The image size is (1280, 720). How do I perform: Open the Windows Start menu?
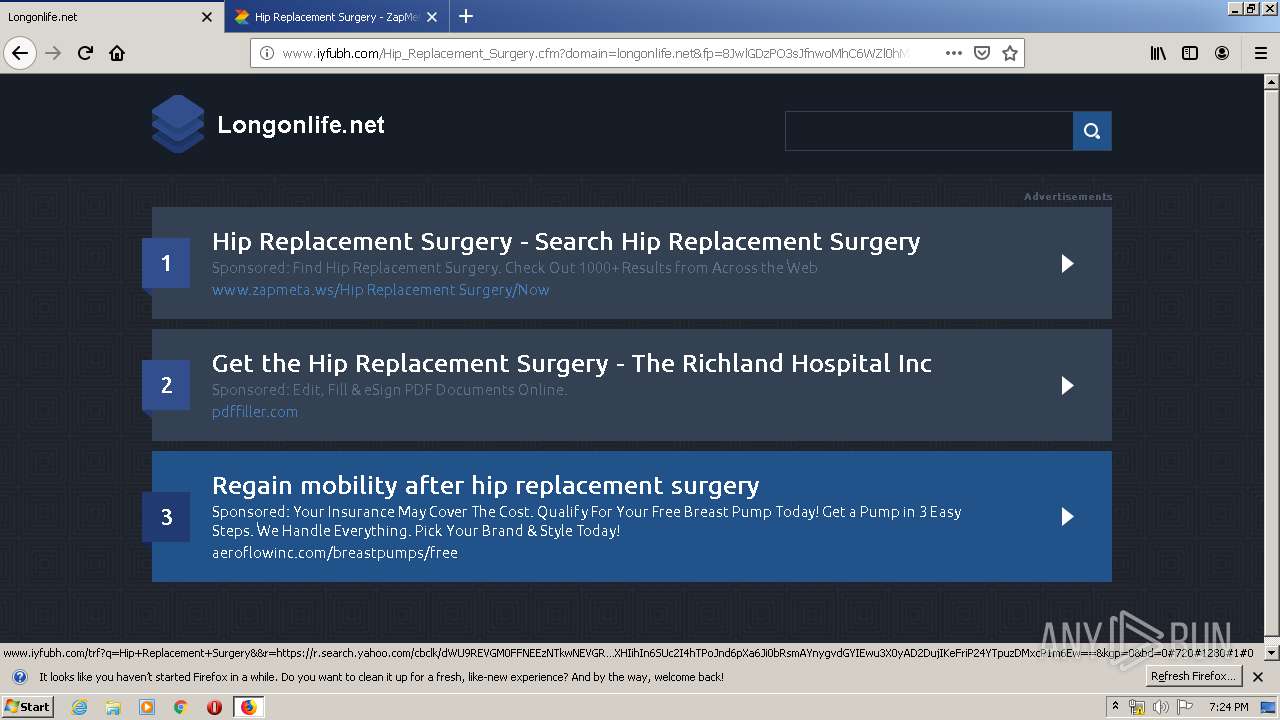[x=27, y=706]
